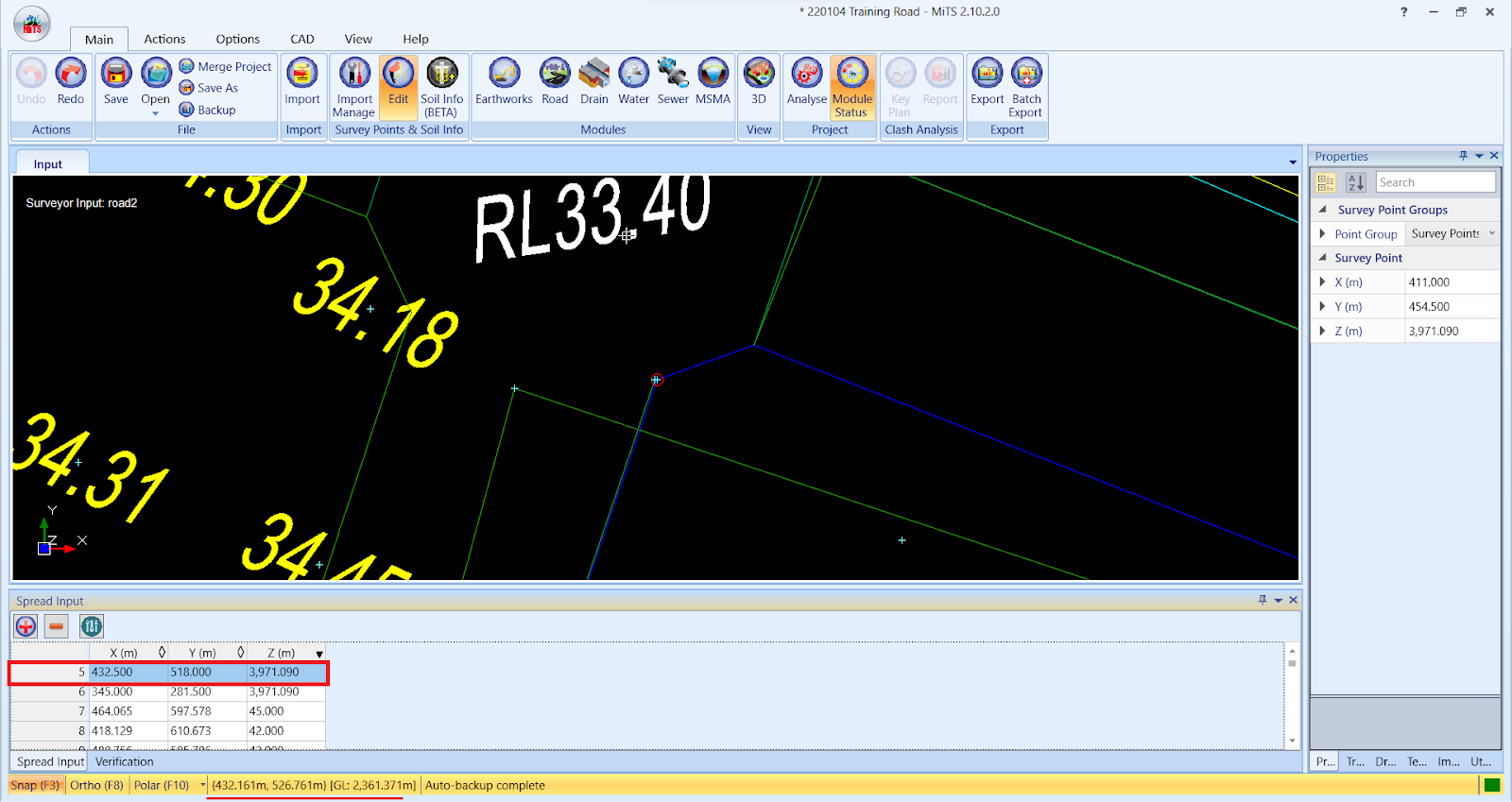Sort properties alphabetically
Image resolution: width=1512 pixels, height=802 pixels.
1356,182
